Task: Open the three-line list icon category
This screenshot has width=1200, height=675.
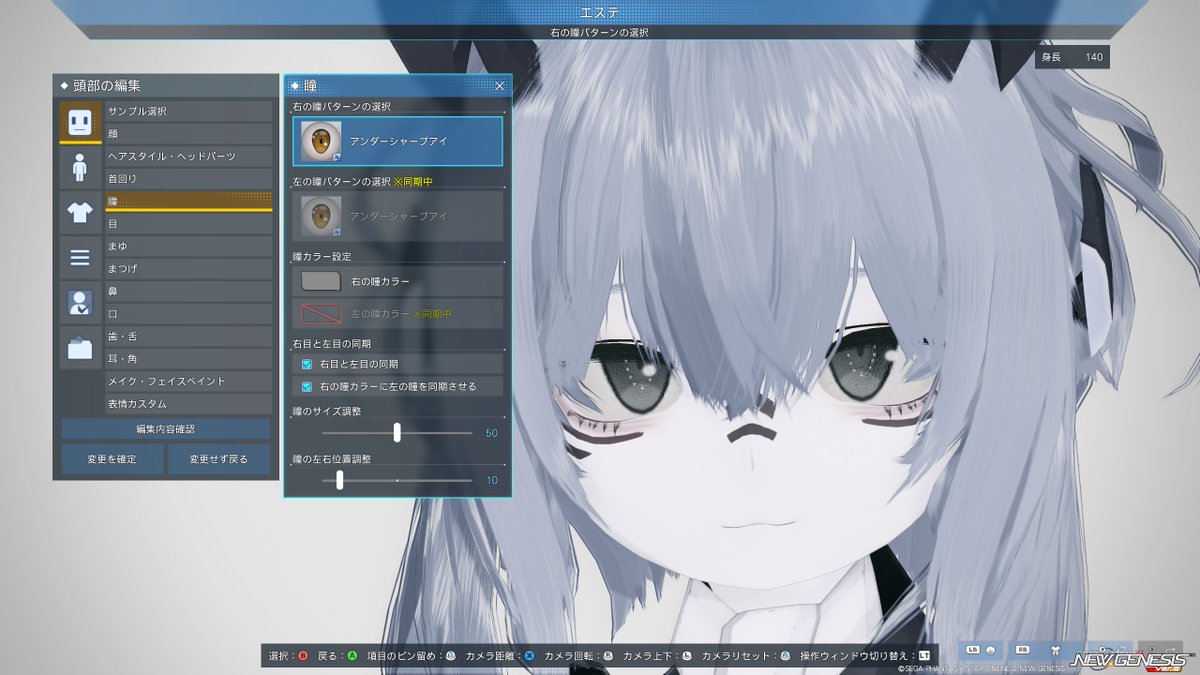Action: pos(80,258)
